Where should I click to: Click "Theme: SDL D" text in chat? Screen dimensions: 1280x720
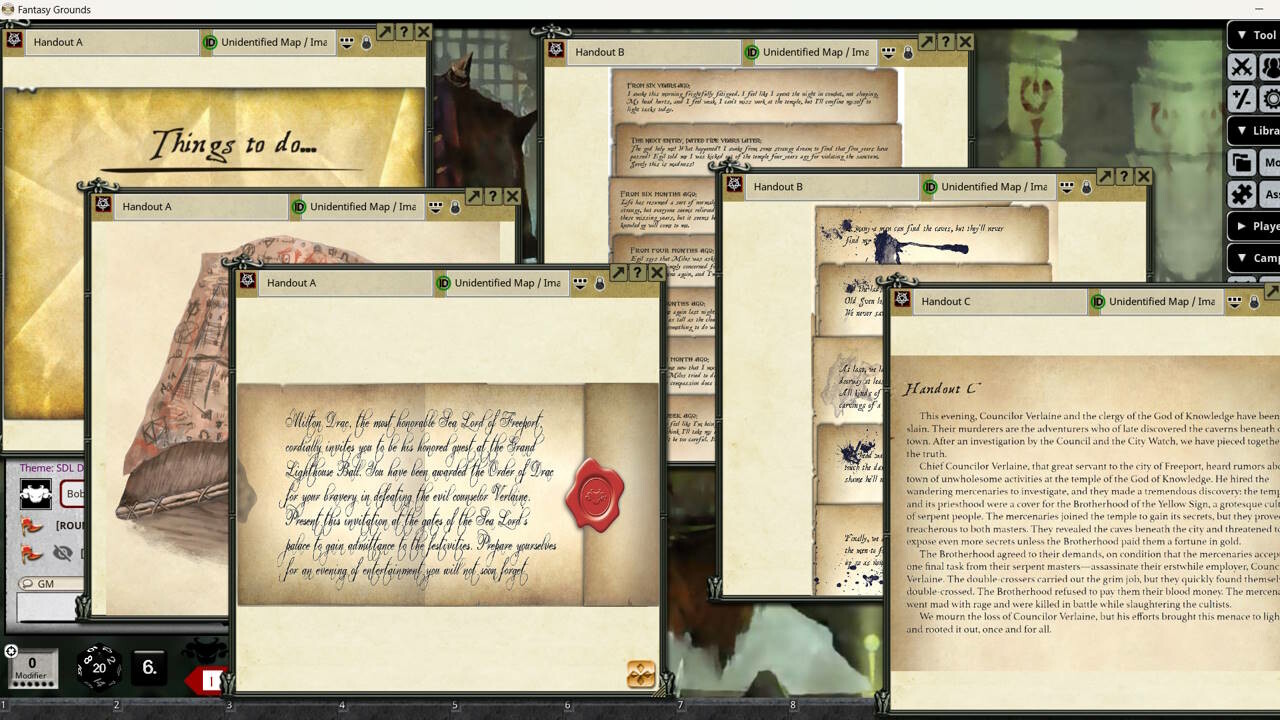click(52, 468)
